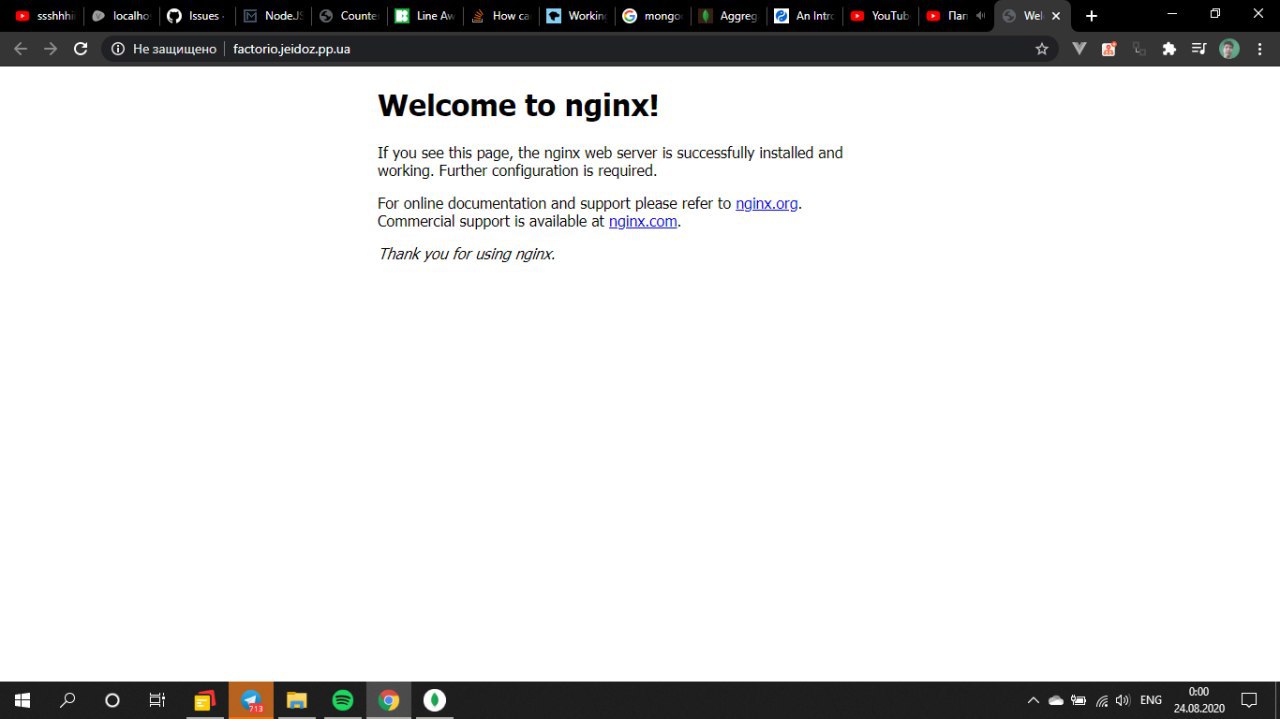Screen dimensions: 1280x719
Task: Switch to the MongoDB 'Aggreg' tab
Action: point(727,16)
